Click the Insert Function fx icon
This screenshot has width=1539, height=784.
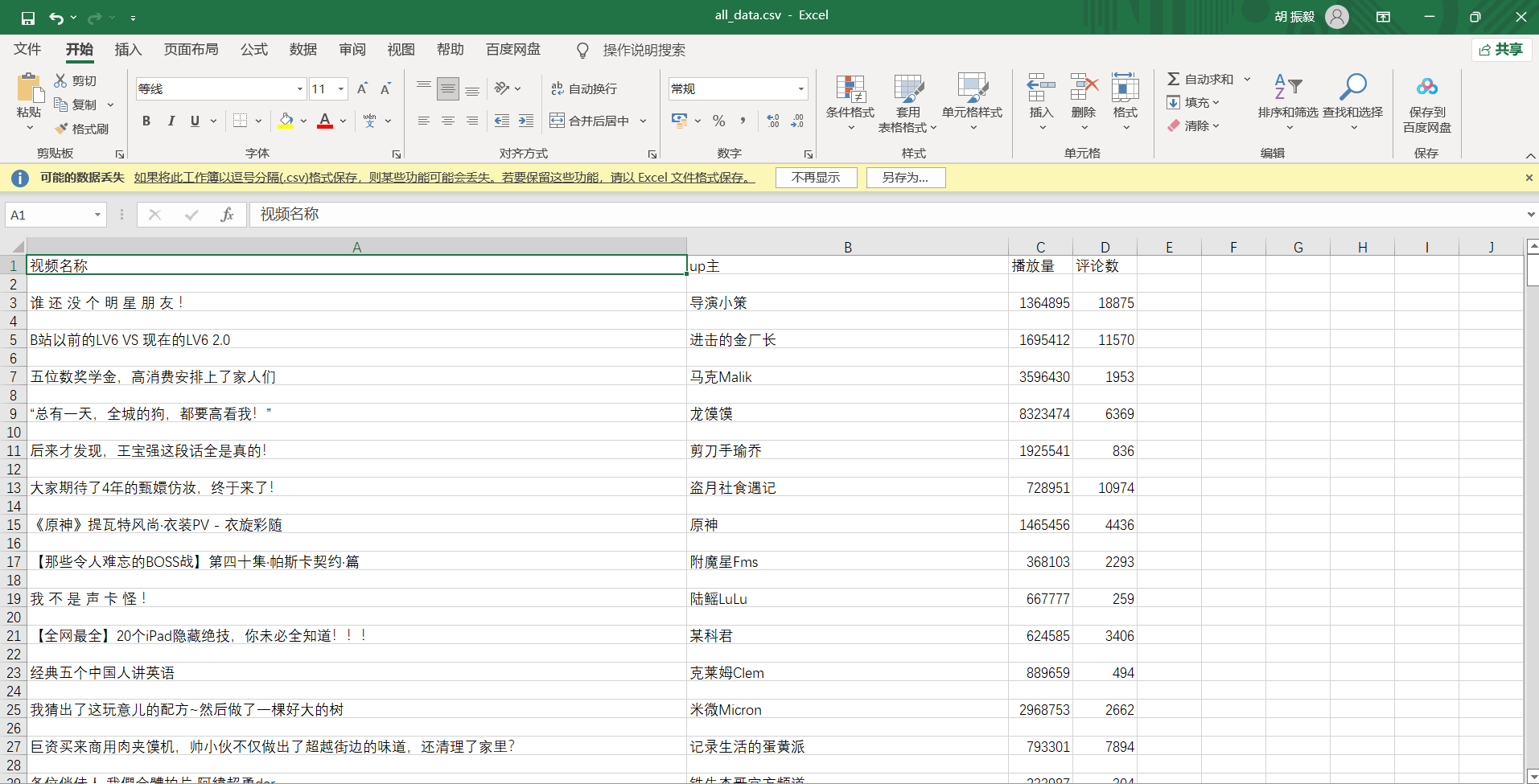pyautogui.click(x=227, y=215)
